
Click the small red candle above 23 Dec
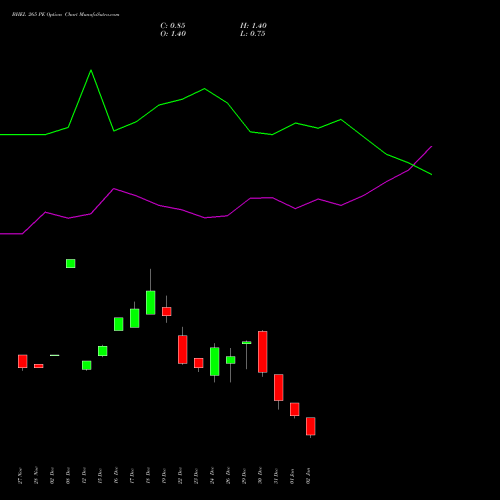(x=199, y=363)
